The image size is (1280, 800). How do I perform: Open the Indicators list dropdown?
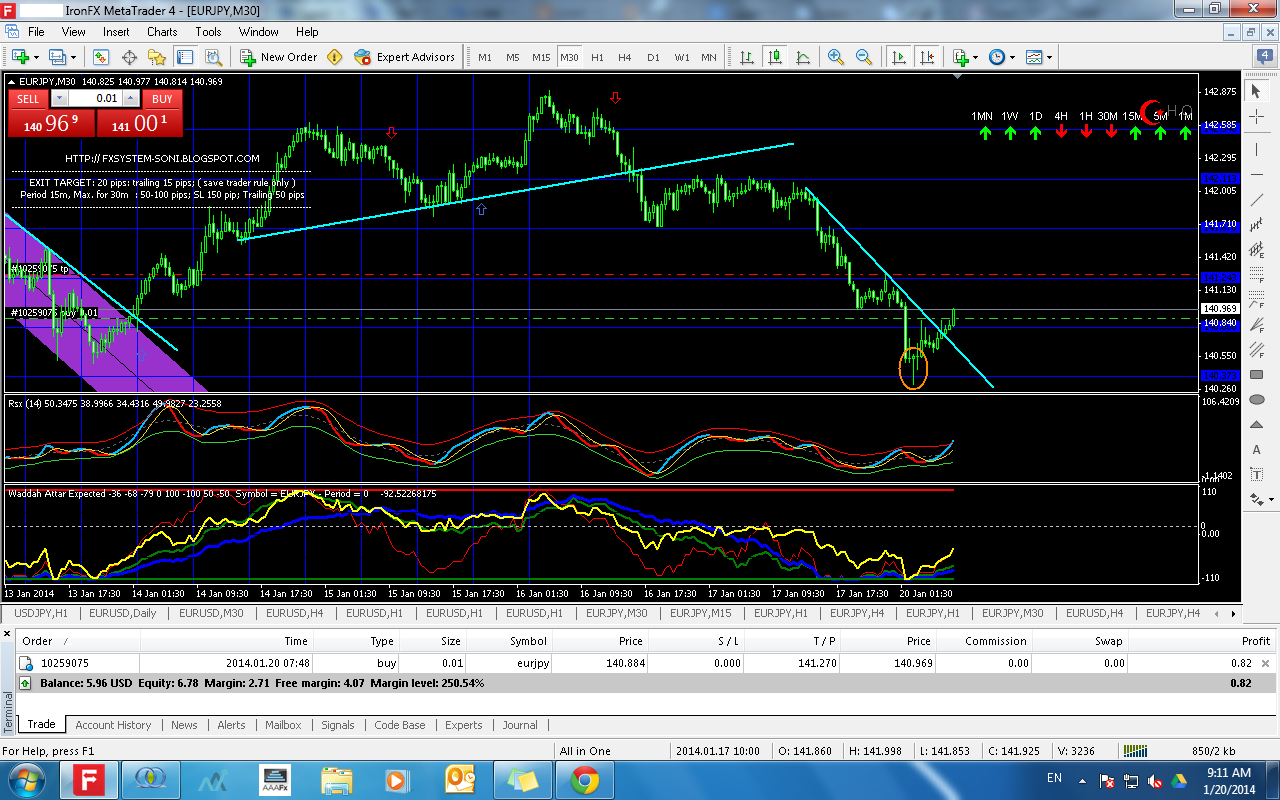pos(966,57)
